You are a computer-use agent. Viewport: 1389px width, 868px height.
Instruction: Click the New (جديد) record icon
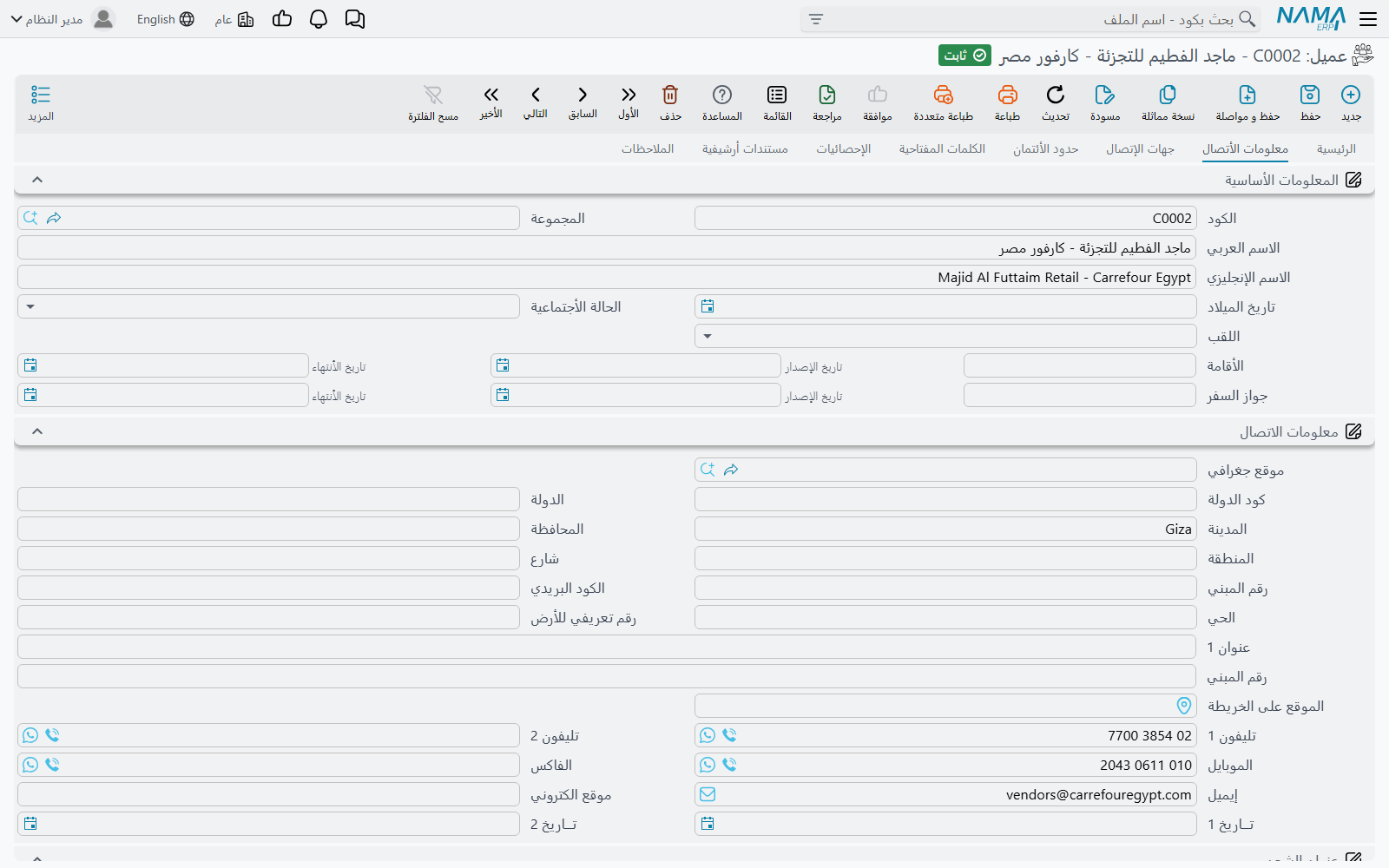click(1351, 95)
